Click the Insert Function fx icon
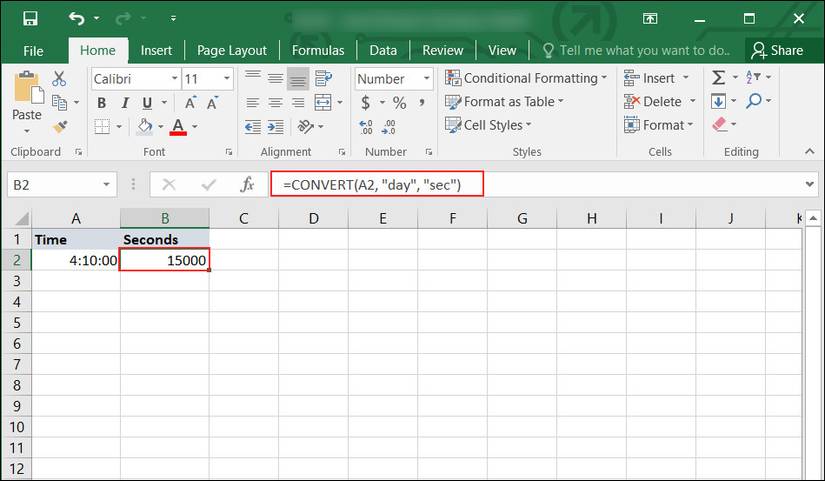825x481 pixels. (x=246, y=185)
